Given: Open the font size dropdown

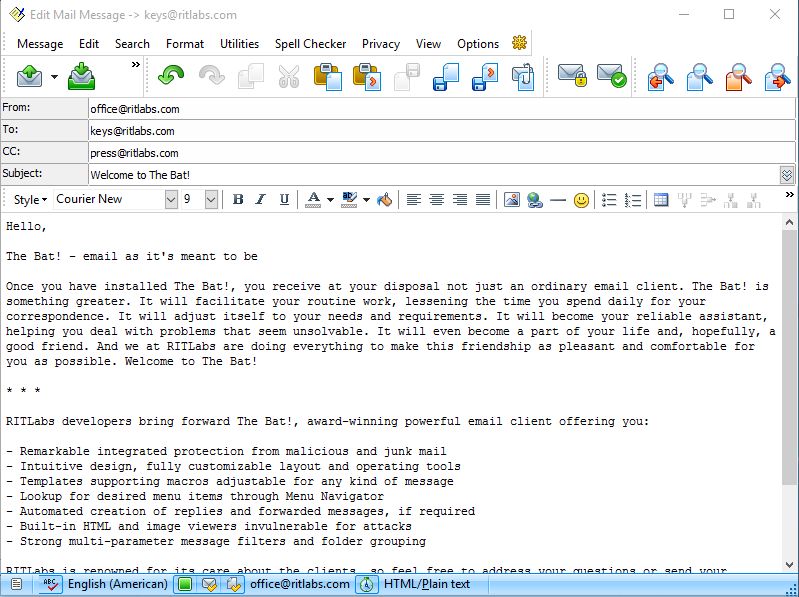Looking at the screenshot, I should point(211,199).
